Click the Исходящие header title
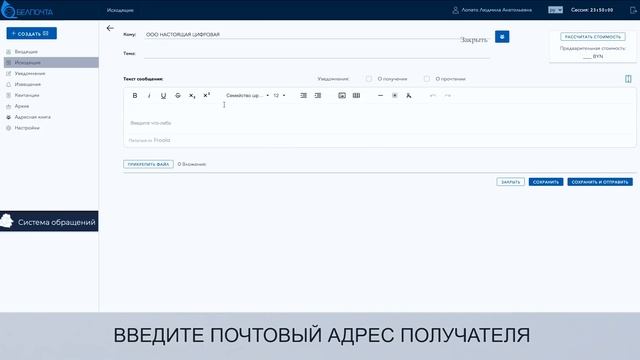This screenshot has width=640, height=360. point(120,10)
